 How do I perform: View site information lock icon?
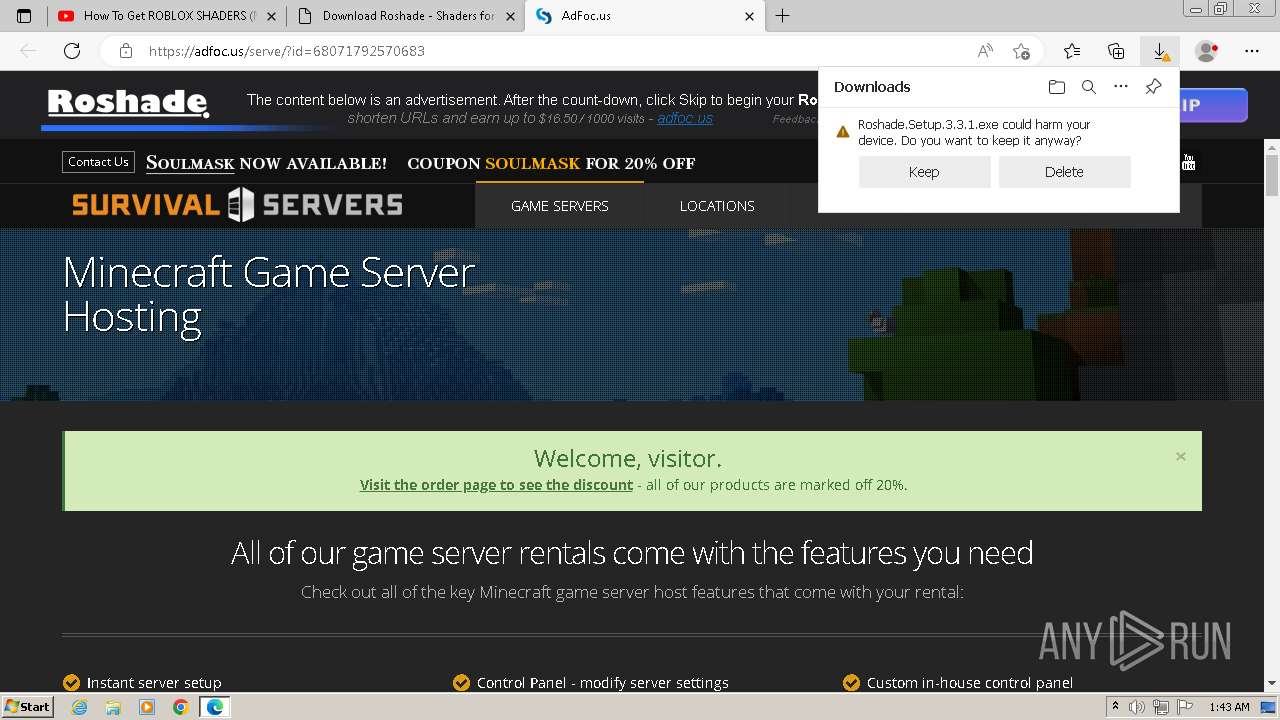click(x=126, y=51)
